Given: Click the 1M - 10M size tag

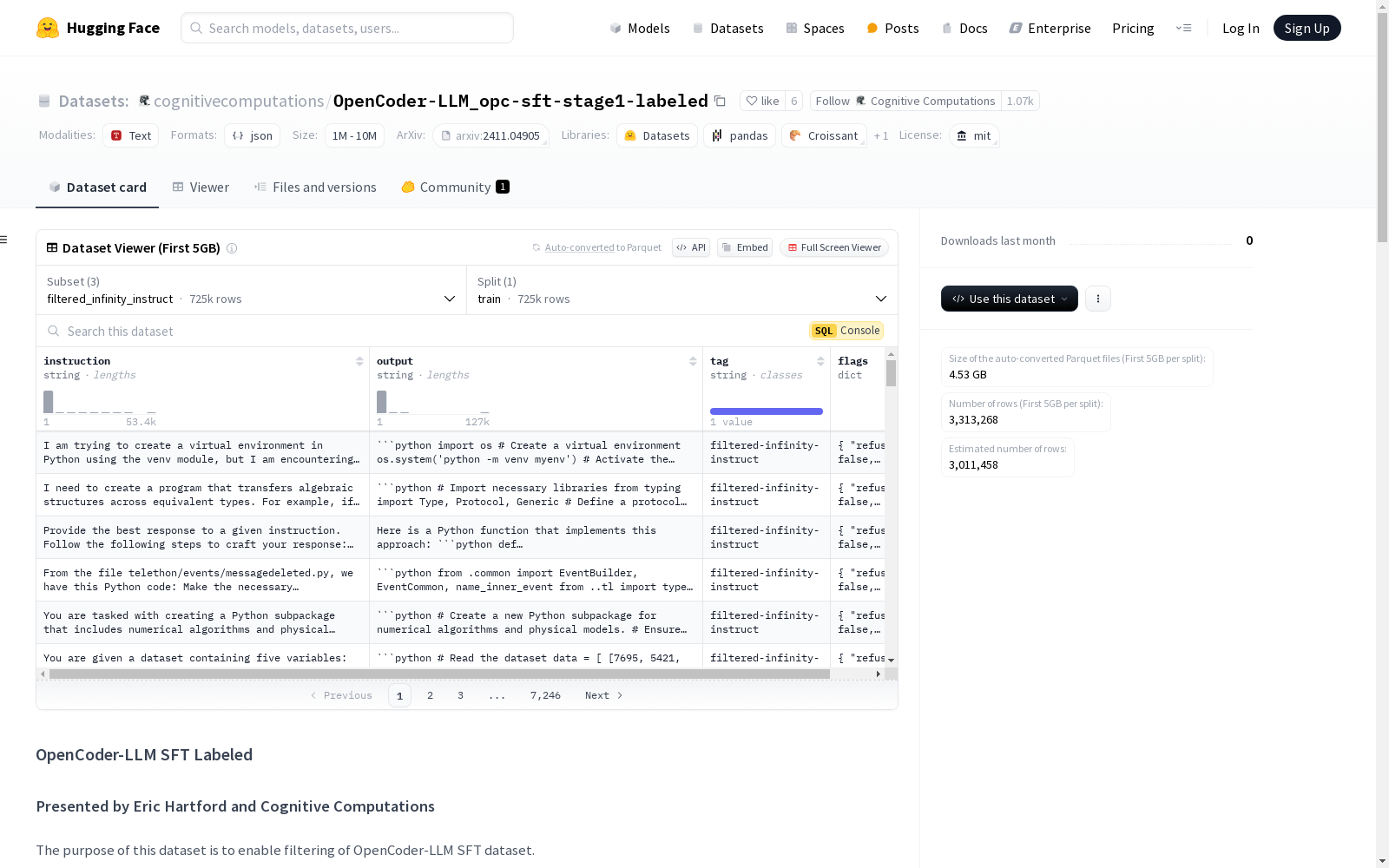Looking at the screenshot, I should [x=354, y=135].
